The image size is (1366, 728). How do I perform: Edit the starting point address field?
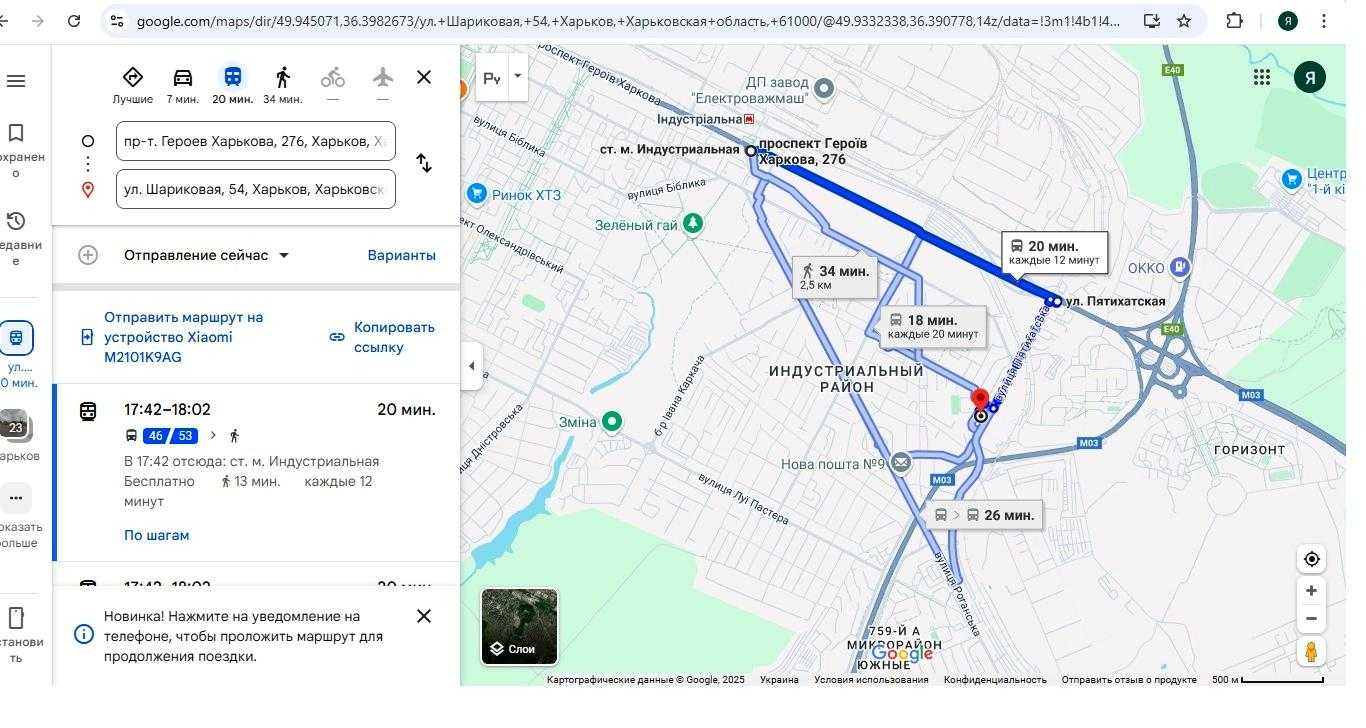(255, 141)
